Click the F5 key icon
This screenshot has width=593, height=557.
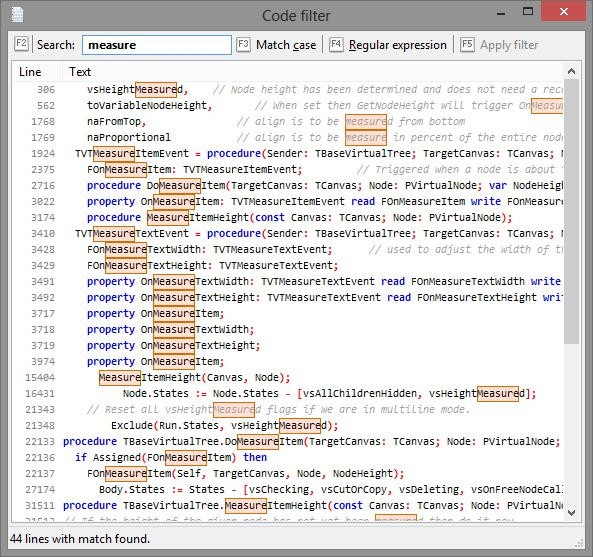(x=467, y=45)
